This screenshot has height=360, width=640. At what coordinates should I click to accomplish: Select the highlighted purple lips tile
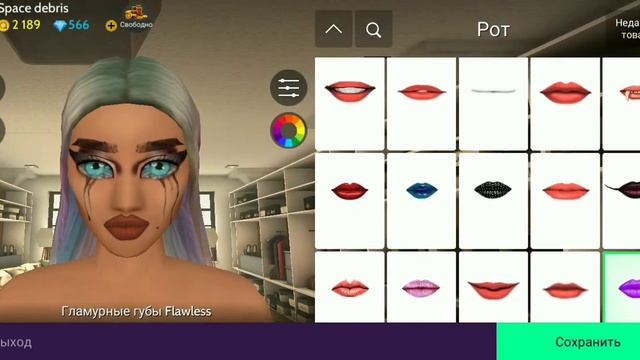click(x=622, y=287)
